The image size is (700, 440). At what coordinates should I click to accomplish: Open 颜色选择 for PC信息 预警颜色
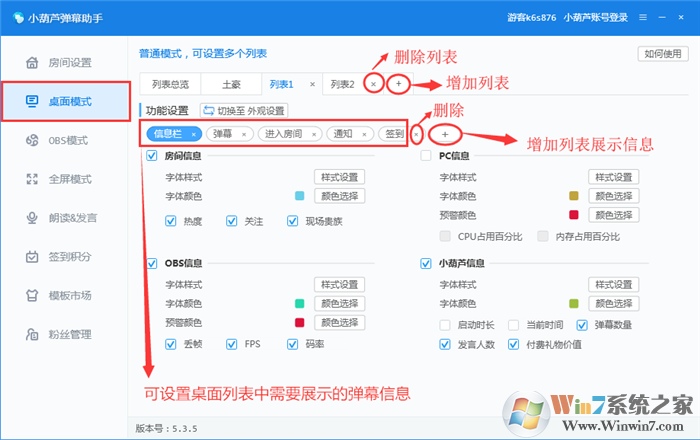point(613,215)
